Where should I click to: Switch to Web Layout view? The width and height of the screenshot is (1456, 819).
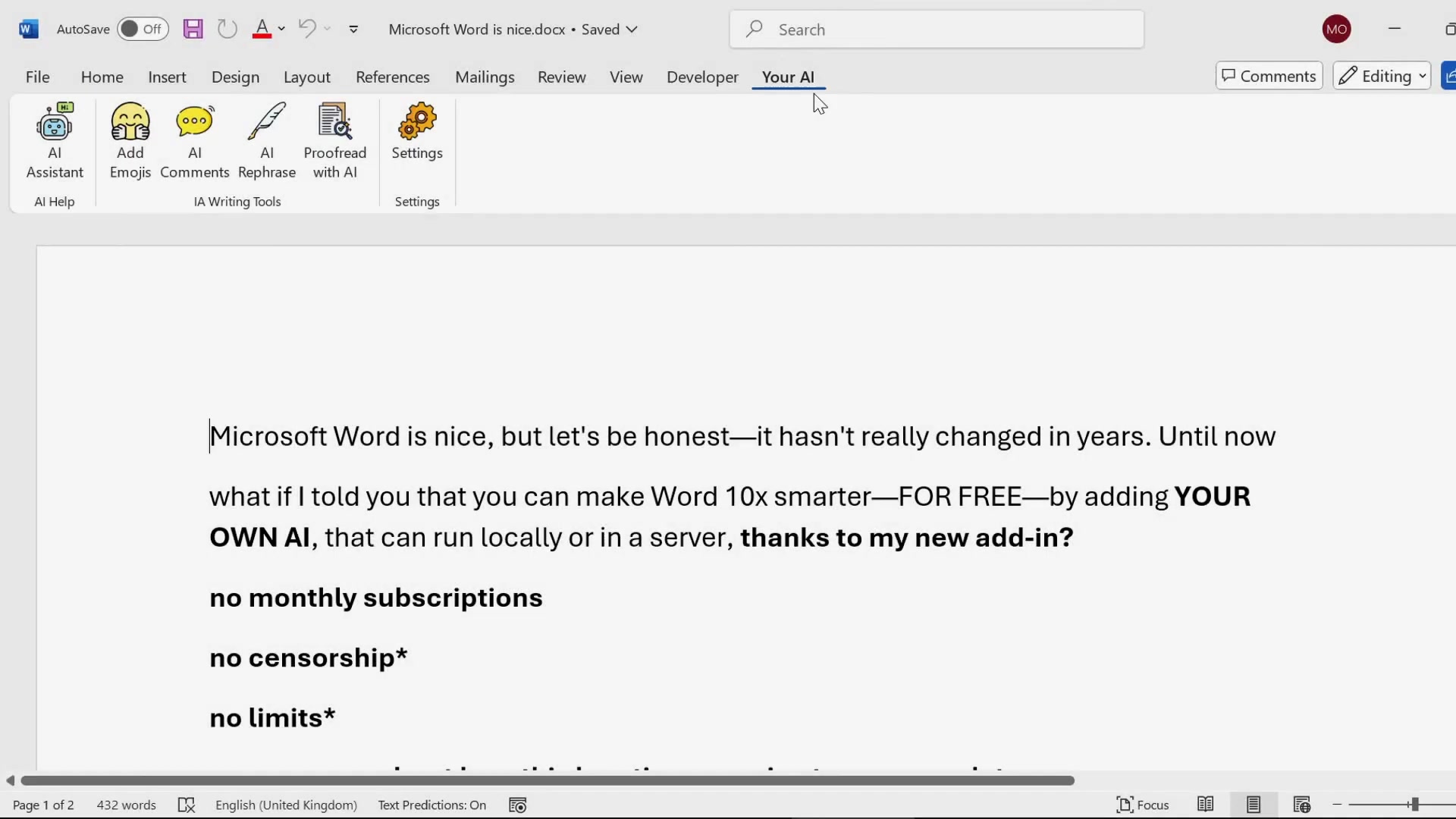coord(1302,805)
